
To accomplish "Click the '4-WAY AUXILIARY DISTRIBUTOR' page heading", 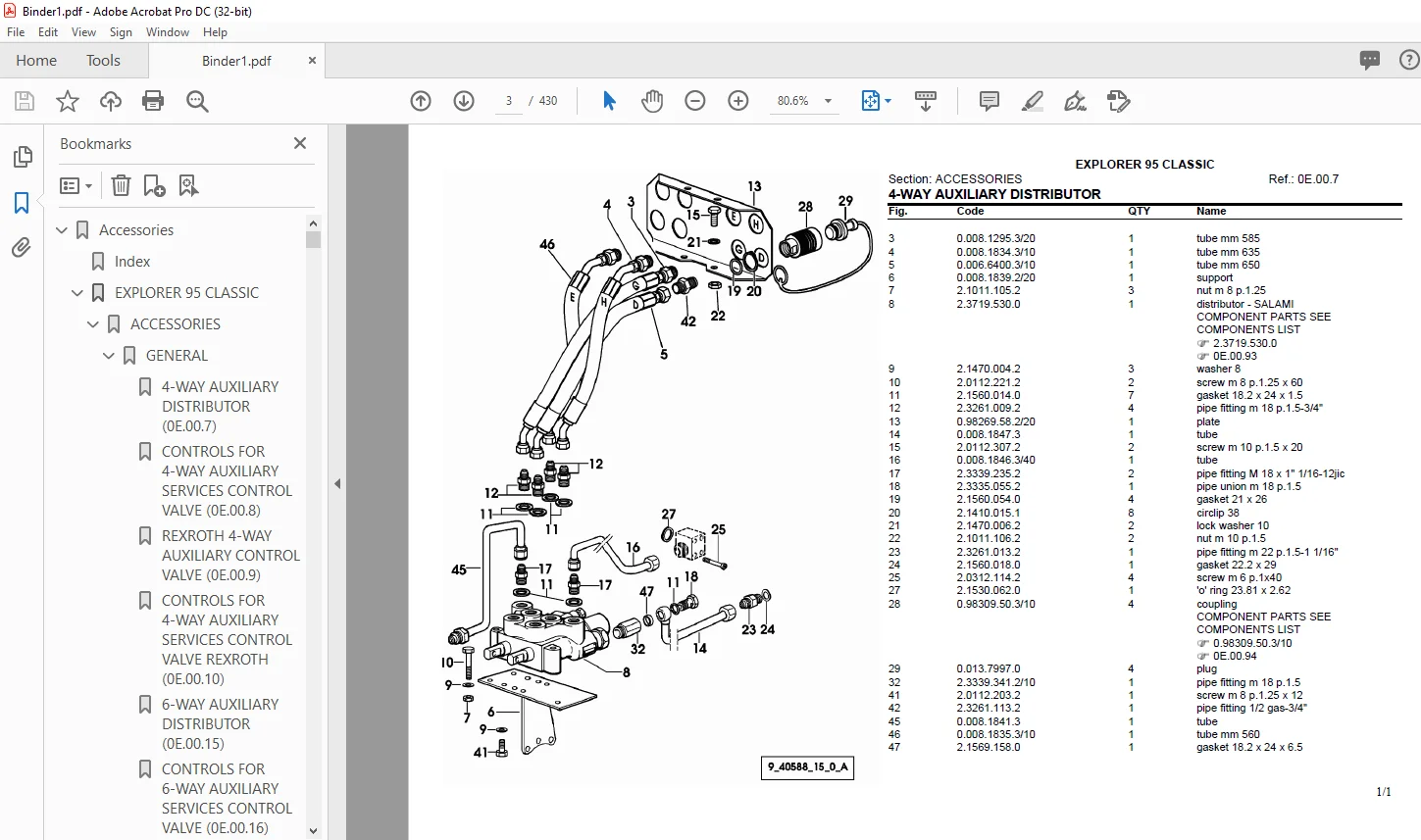I will point(994,194).
